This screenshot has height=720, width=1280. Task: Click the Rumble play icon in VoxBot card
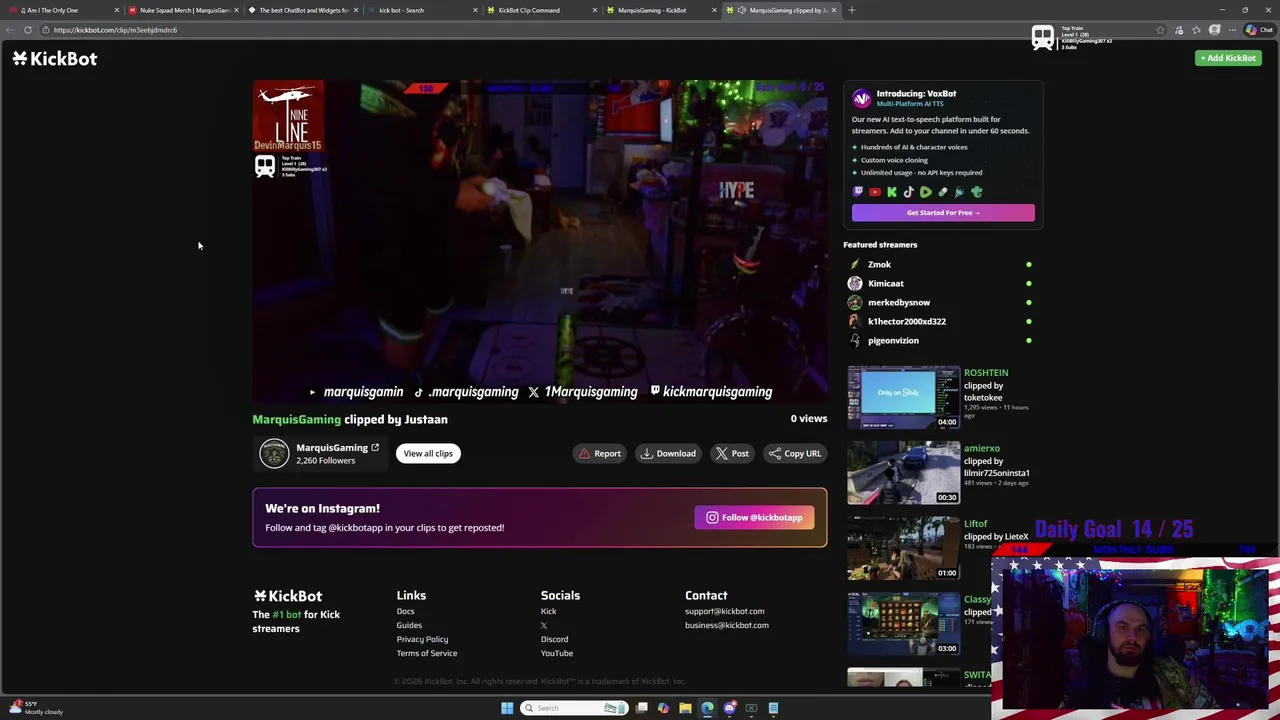926,192
